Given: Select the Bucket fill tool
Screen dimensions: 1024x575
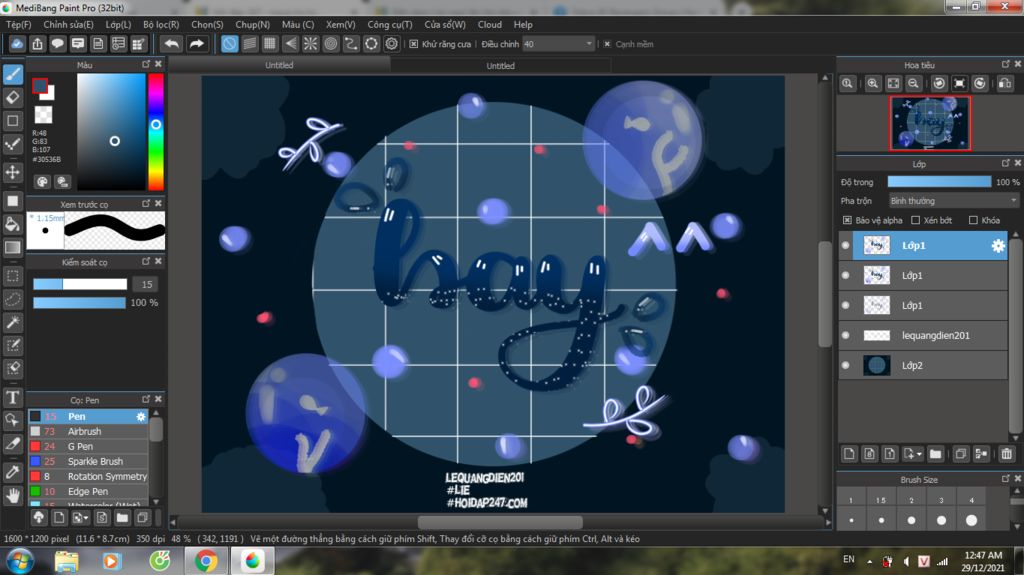Looking at the screenshot, I should pyautogui.click(x=13, y=225).
